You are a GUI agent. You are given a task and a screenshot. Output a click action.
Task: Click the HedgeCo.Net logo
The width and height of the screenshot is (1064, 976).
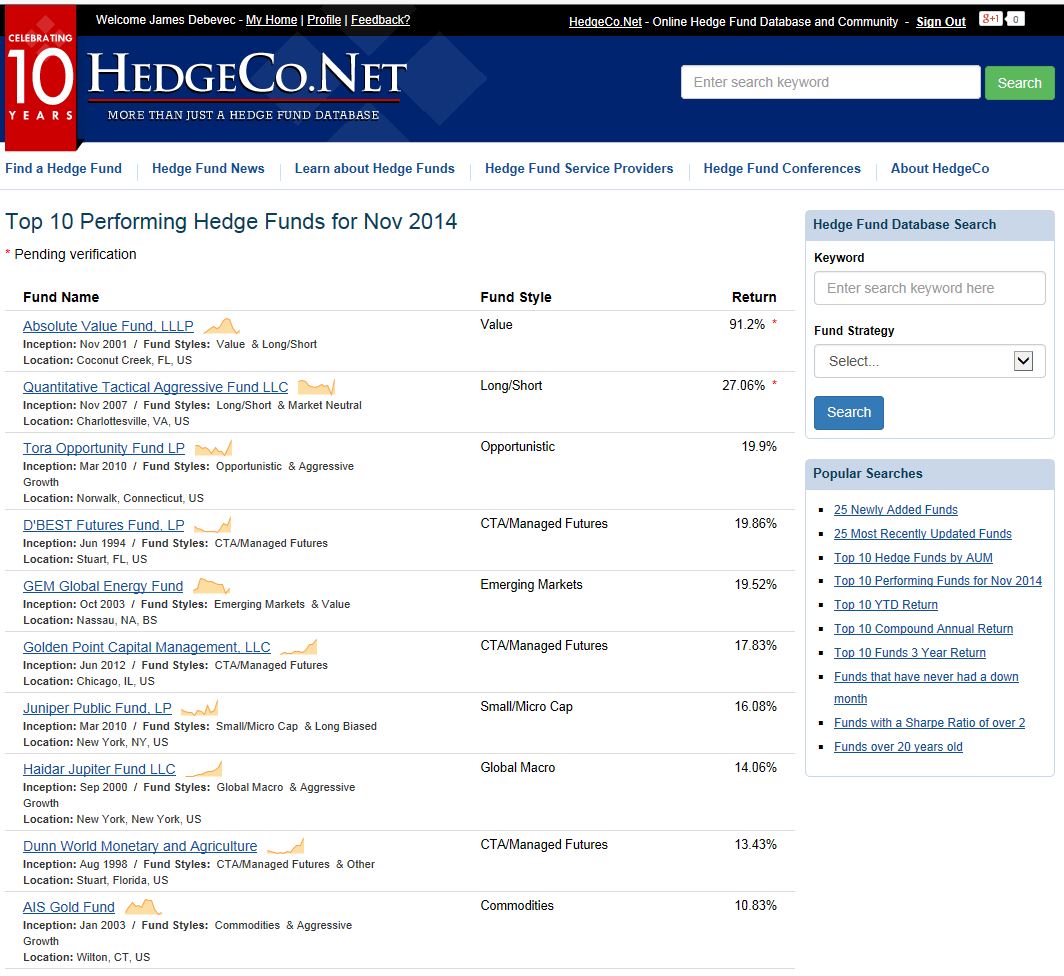click(247, 86)
